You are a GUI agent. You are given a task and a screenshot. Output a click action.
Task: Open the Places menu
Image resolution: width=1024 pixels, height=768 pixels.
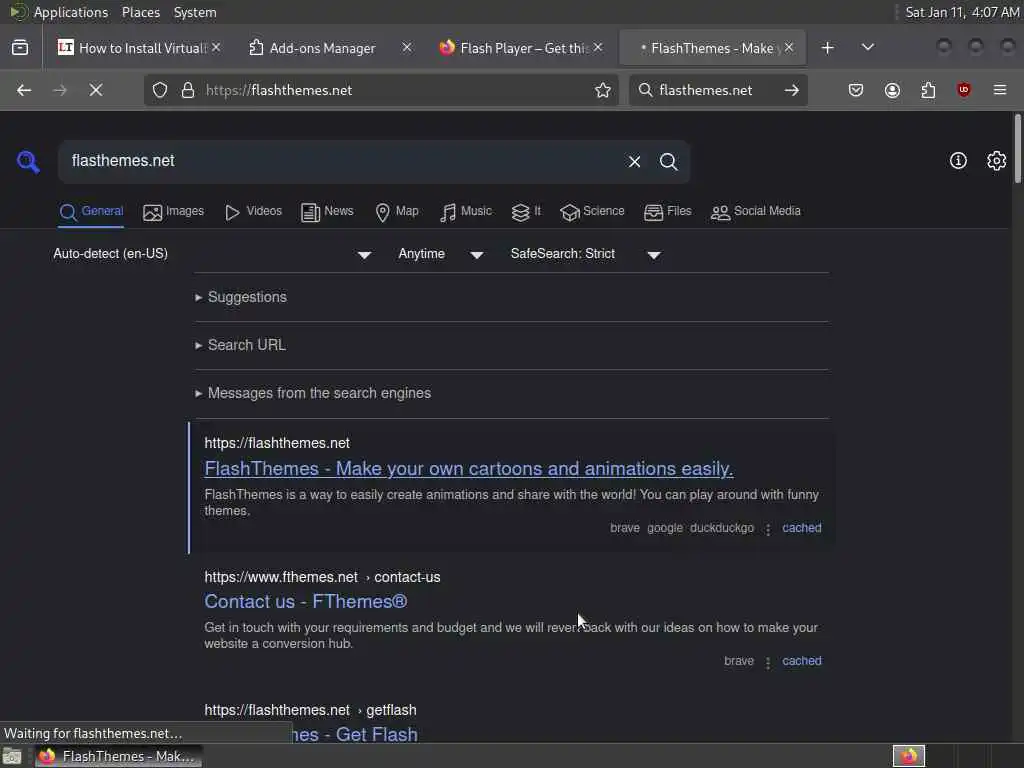tap(140, 12)
